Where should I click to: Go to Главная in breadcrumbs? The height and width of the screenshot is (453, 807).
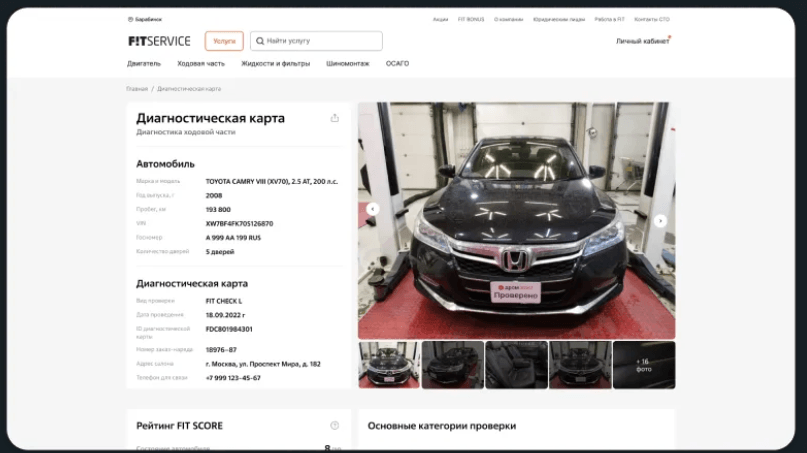[x=137, y=89]
